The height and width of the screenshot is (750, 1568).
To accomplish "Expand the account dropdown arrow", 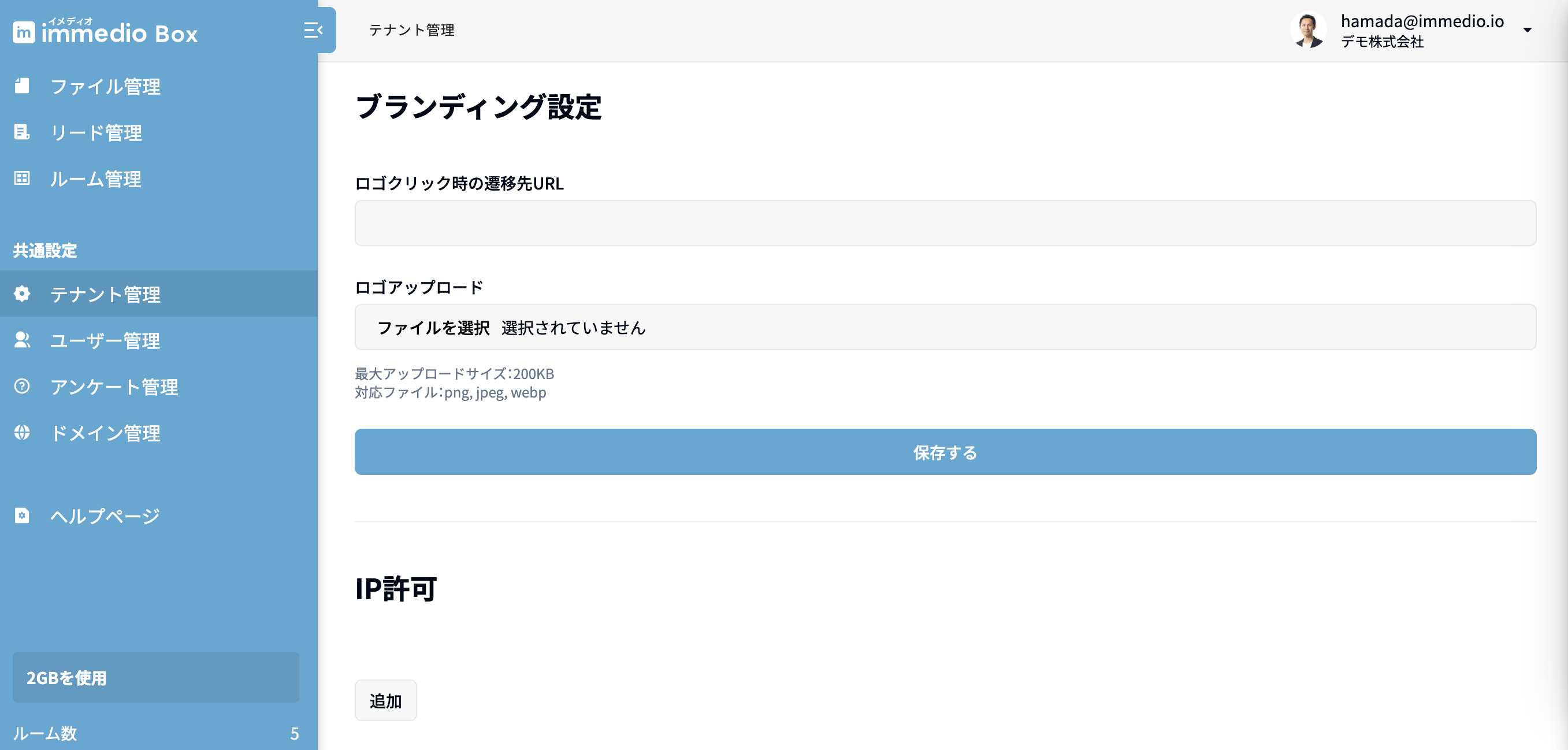I will pyautogui.click(x=1527, y=30).
